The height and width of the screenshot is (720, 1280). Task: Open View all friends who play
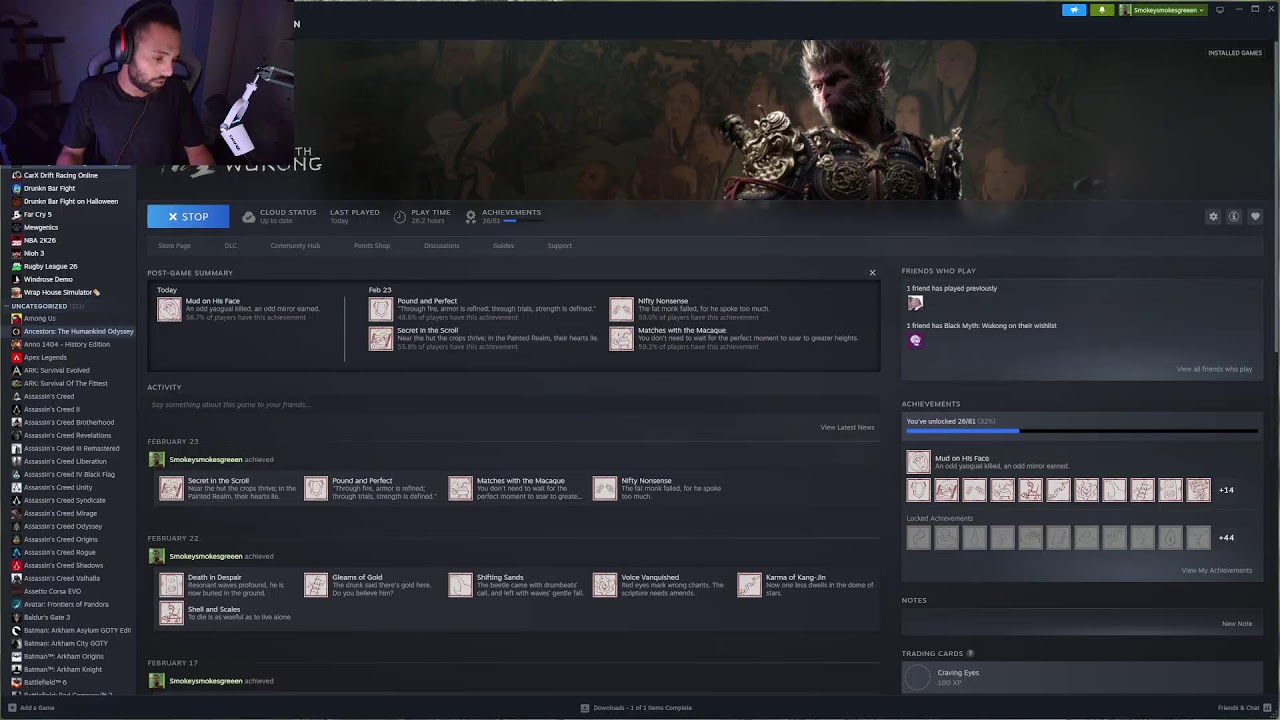click(x=1214, y=369)
